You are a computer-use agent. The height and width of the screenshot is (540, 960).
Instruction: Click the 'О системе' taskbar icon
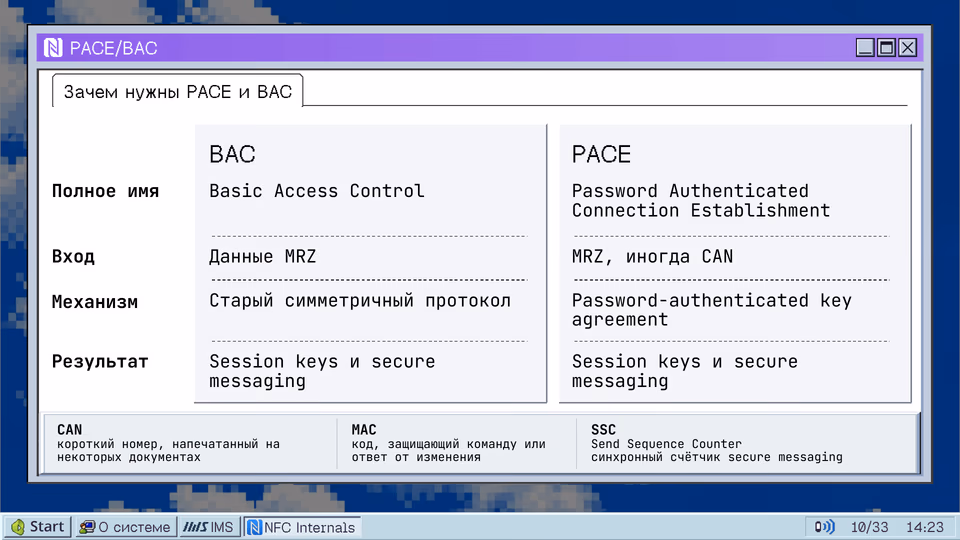click(x=88, y=527)
